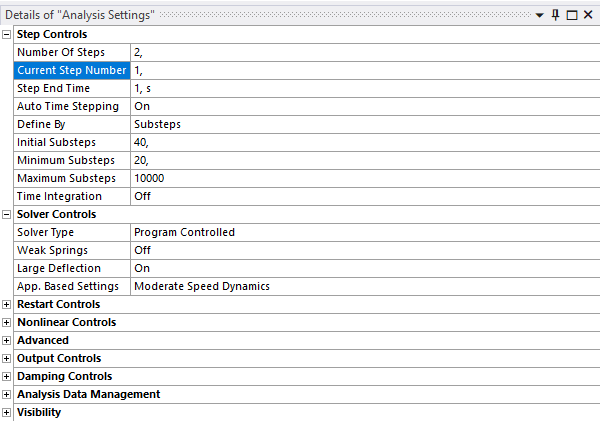Expand the Advanced section
The image size is (600, 421).
coord(7,340)
